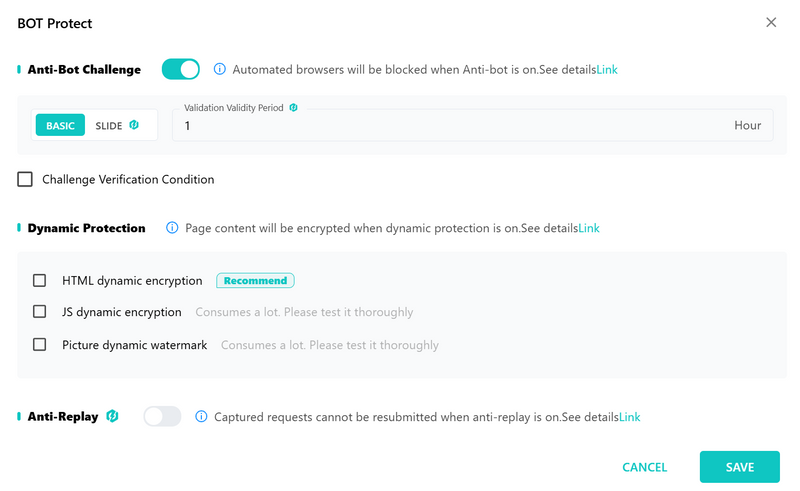Click info icon beside Anti-Bot Challenge description
Screen dimensions: 800x491
click(219, 69)
